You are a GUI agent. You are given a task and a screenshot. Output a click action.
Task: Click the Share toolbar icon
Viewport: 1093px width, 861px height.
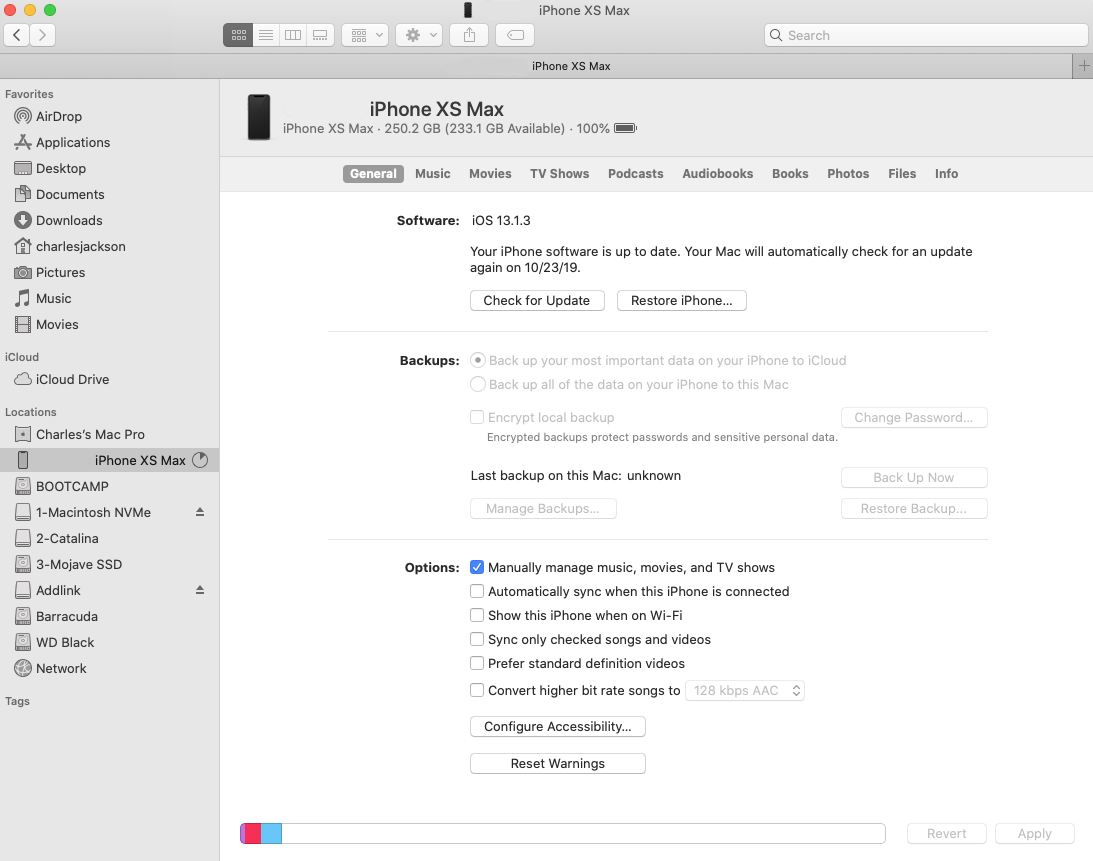[x=469, y=35]
